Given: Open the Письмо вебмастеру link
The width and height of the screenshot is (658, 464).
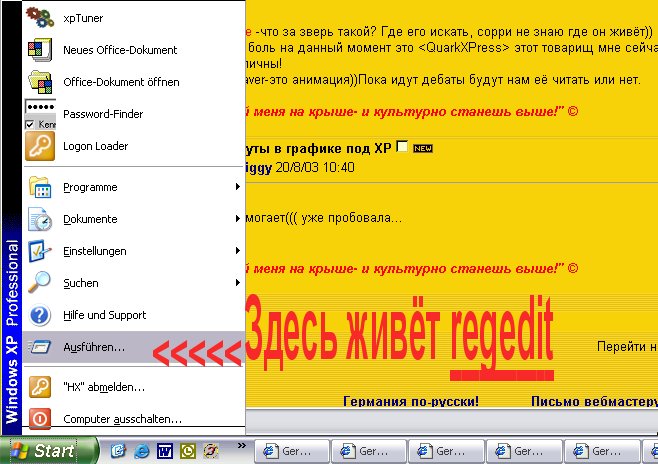Looking at the screenshot, I should click(585, 401).
